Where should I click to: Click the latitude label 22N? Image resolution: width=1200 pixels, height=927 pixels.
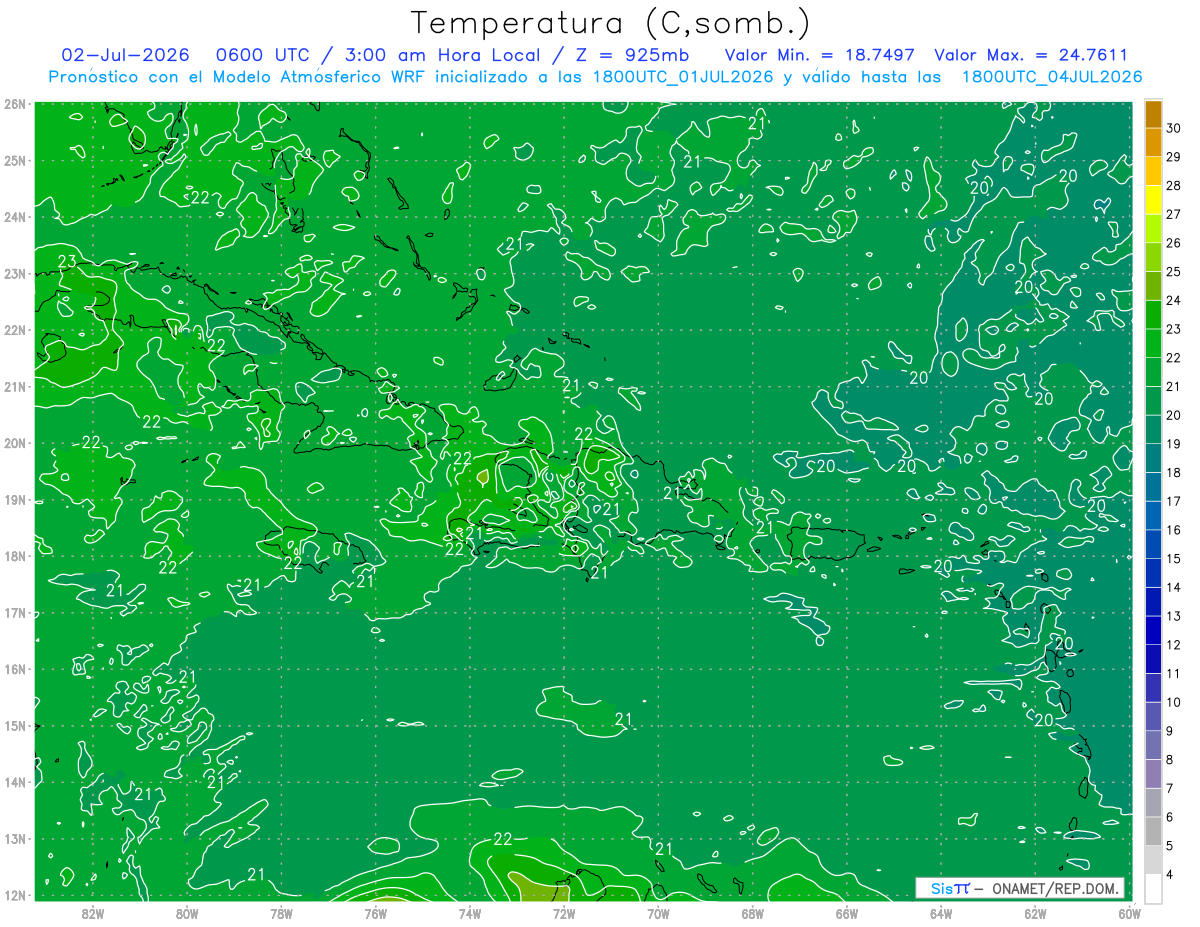click(x=14, y=330)
